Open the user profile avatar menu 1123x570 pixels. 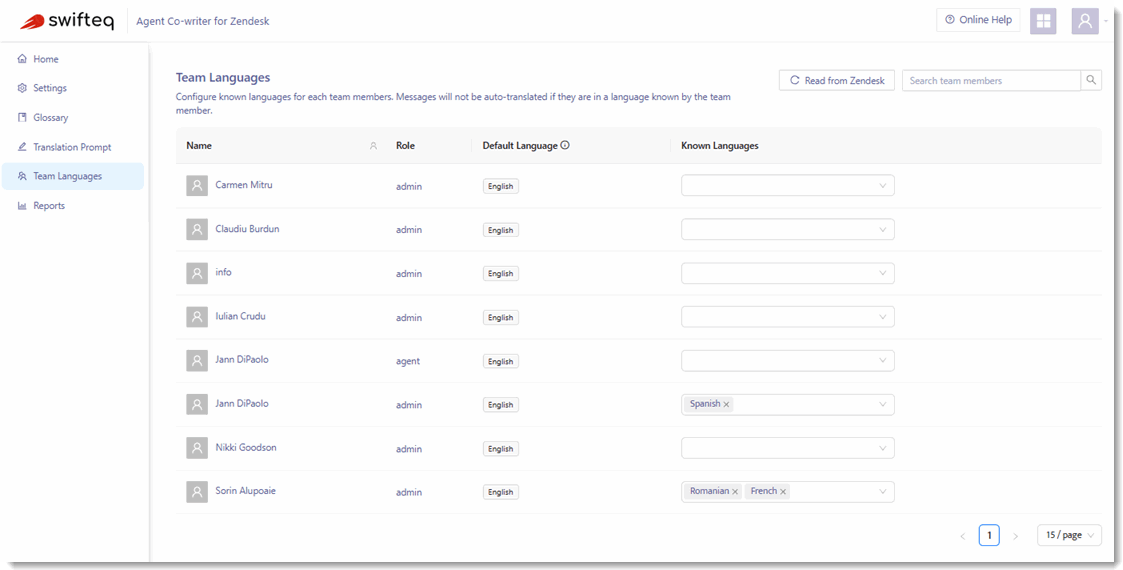[x=1085, y=21]
